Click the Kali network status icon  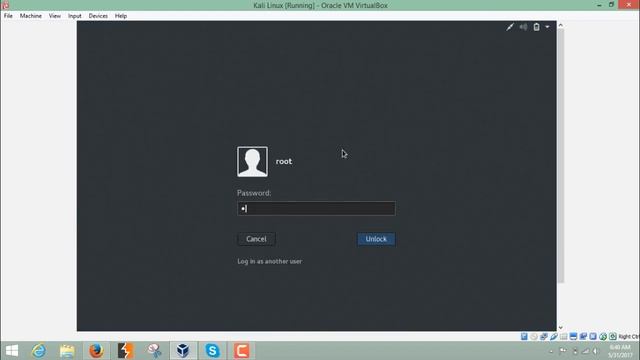pos(510,27)
